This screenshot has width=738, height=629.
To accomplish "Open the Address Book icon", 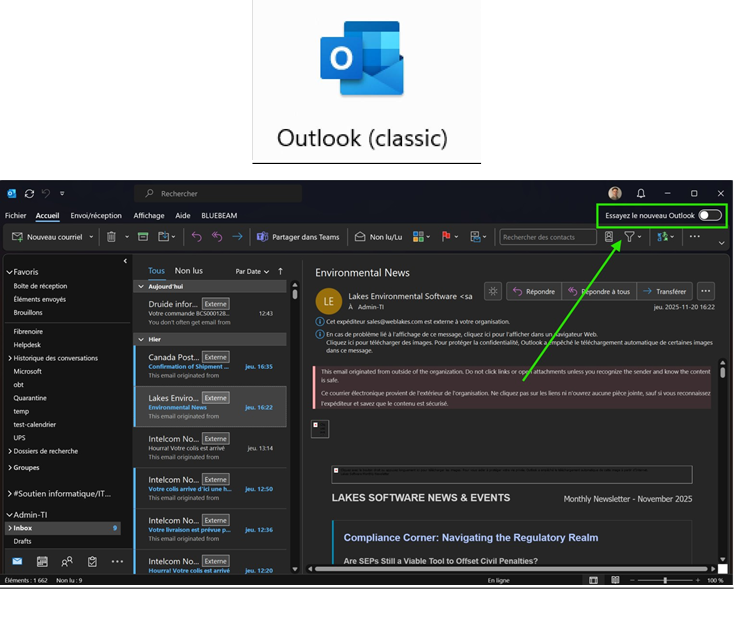I will [609, 237].
